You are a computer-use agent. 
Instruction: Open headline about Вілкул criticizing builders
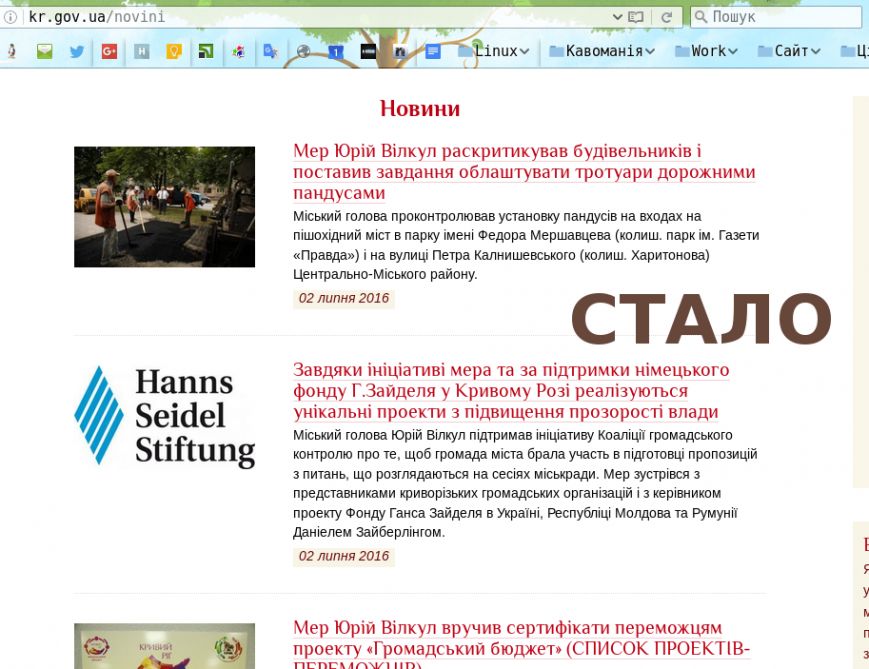[x=524, y=172]
